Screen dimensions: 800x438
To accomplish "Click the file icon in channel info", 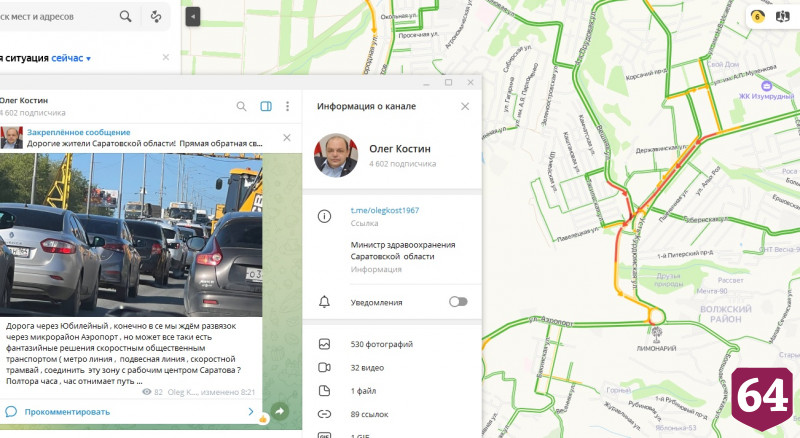I will [x=324, y=391].
